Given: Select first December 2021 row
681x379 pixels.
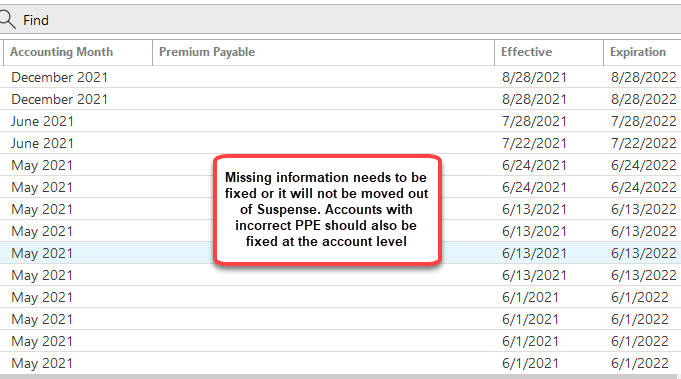Looking at the screenshot, I should tap(340, 77).
